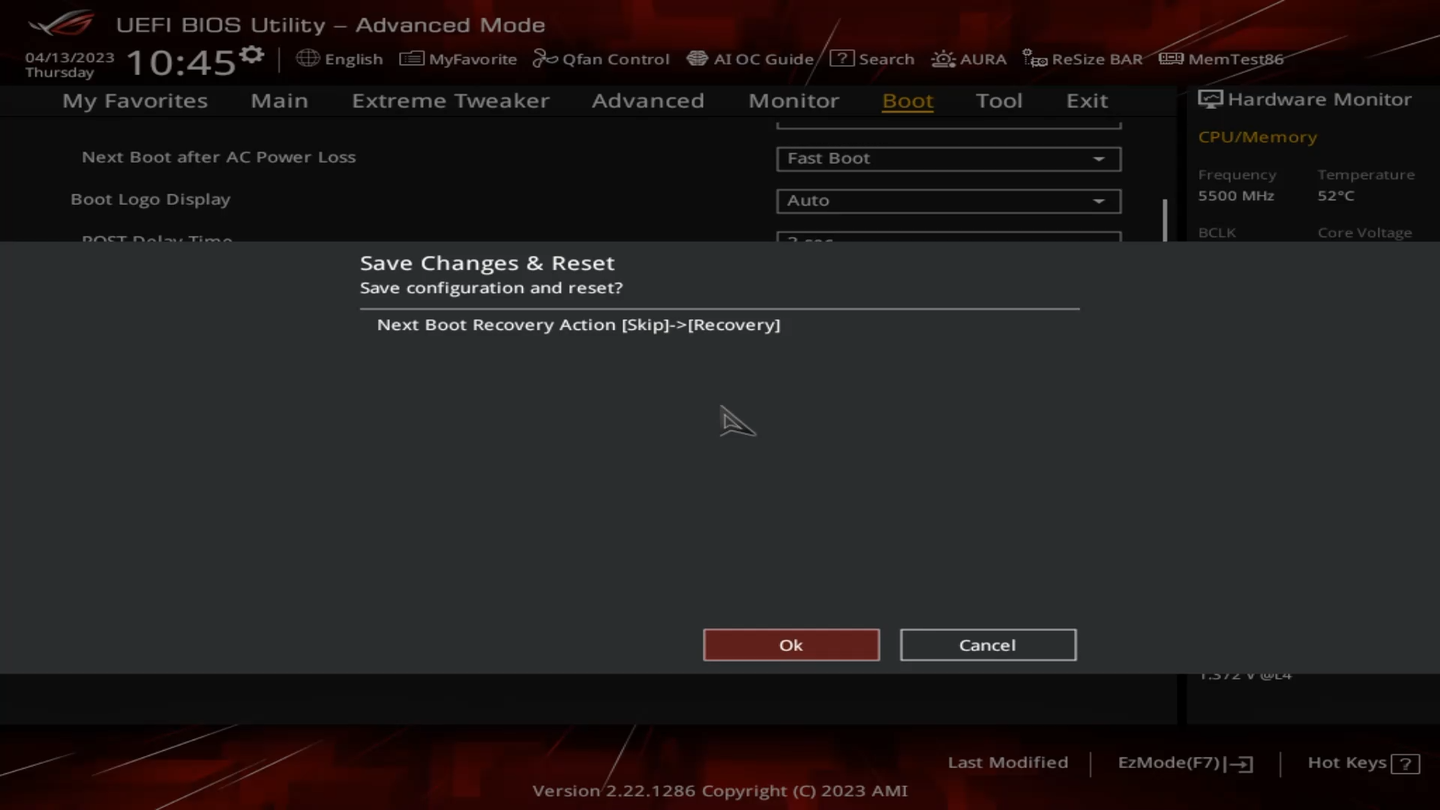1440x810 pixels.
Task: Go to the Monitor tab
Action: click(x=793, y=101)
